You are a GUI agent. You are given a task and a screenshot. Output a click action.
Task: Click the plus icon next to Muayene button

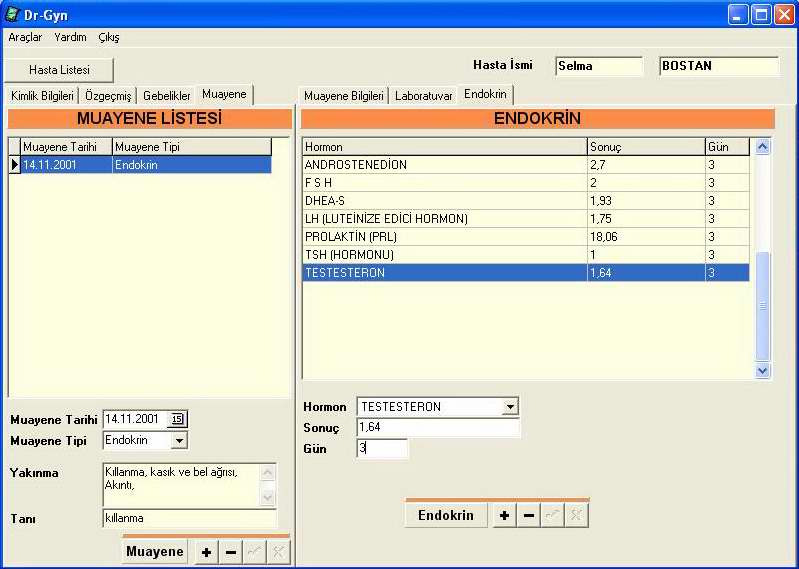pos(207,552)
